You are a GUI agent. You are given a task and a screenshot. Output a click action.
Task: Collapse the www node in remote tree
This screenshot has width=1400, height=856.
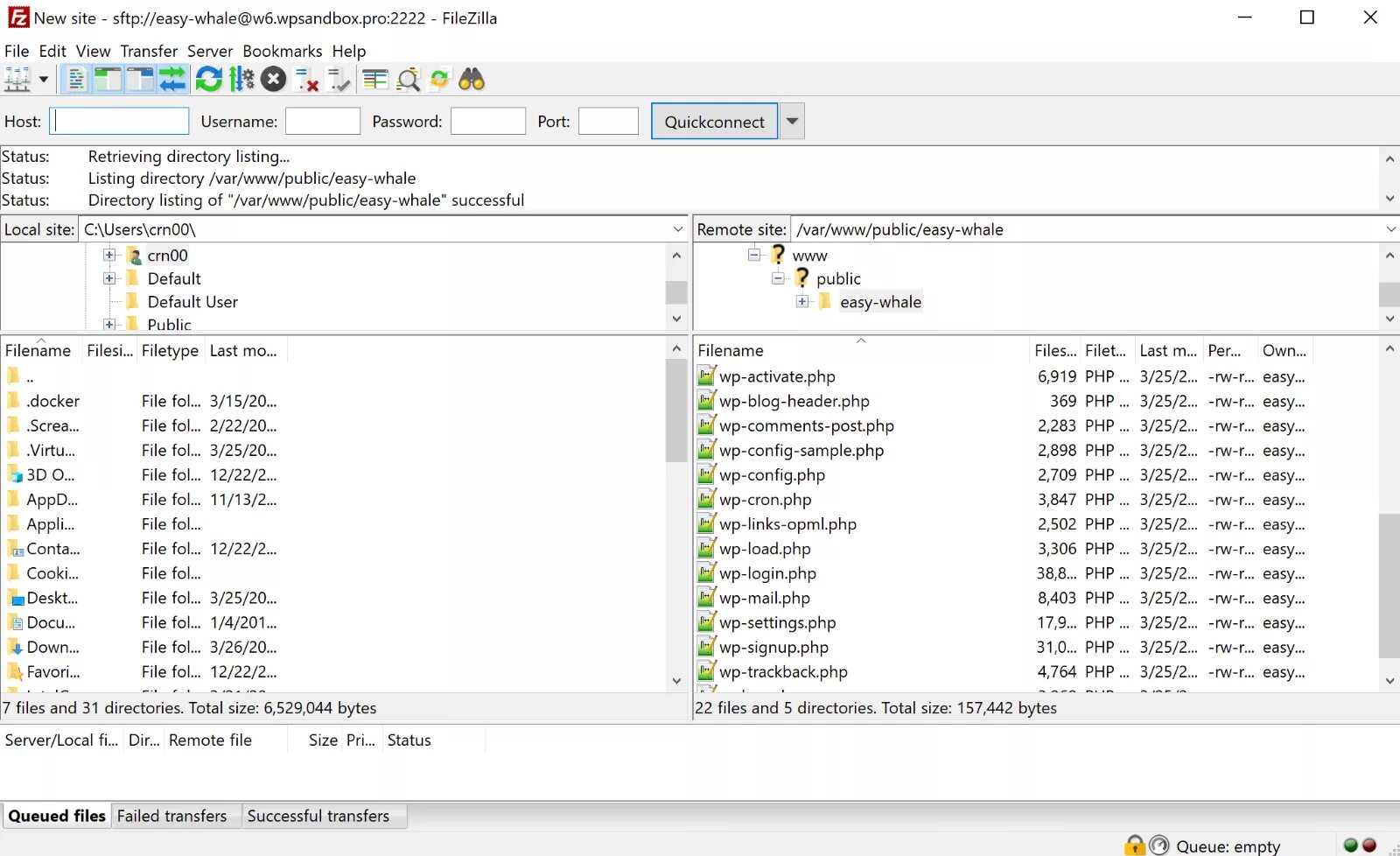click(754, 255)
